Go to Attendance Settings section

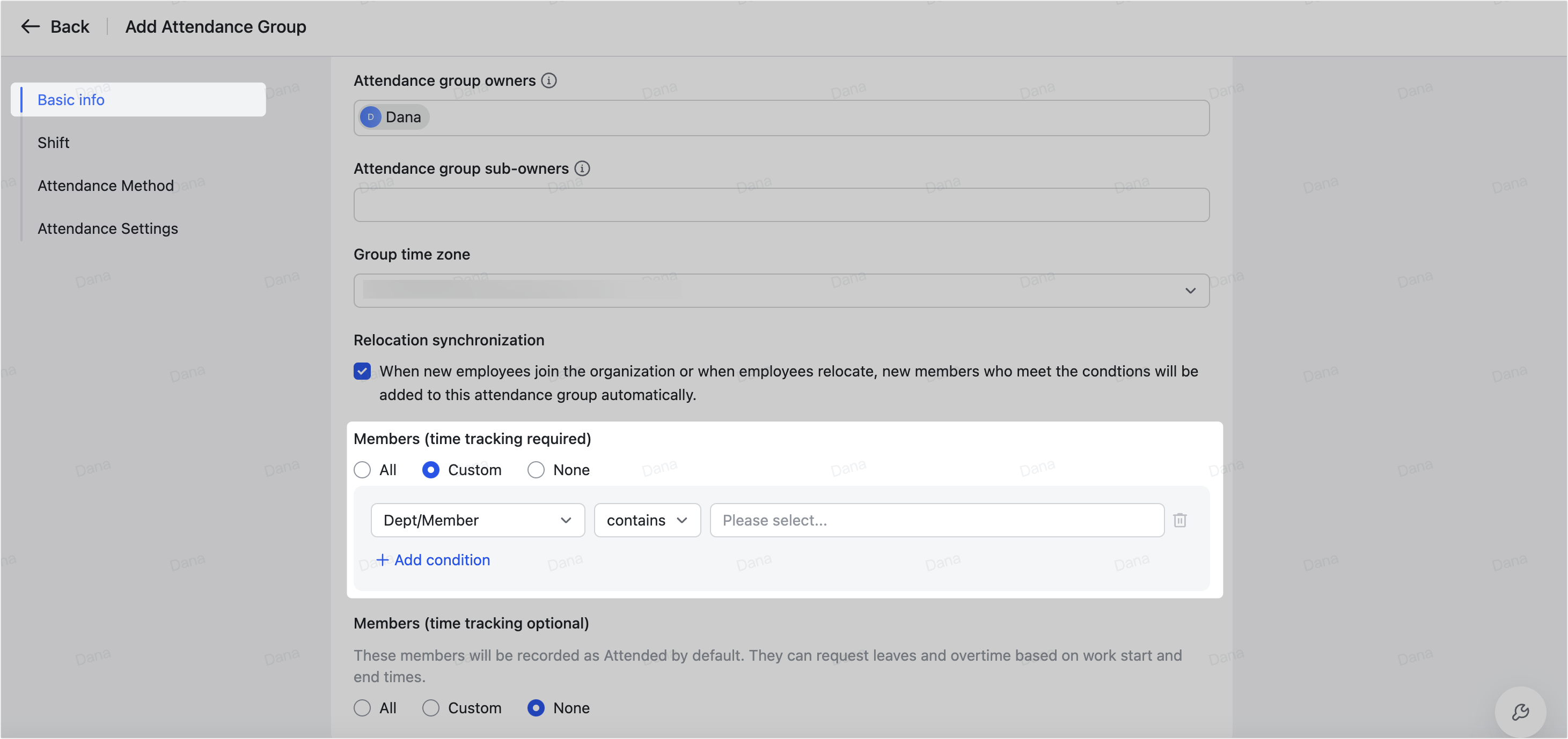click(x=108, y=228)
